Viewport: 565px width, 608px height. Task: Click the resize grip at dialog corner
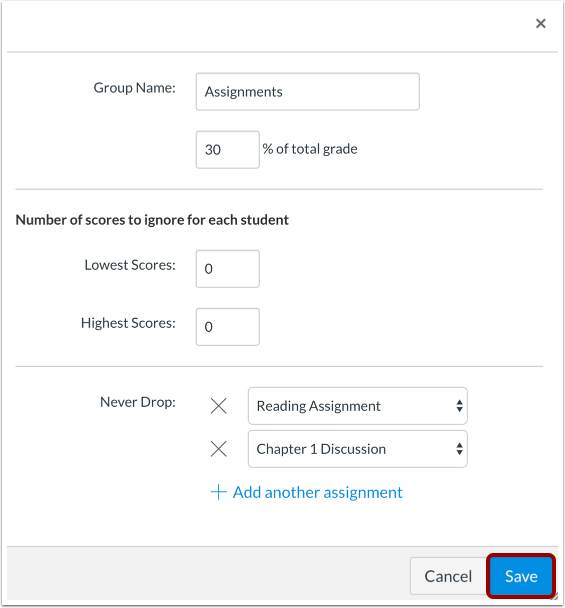coord(554,596)
